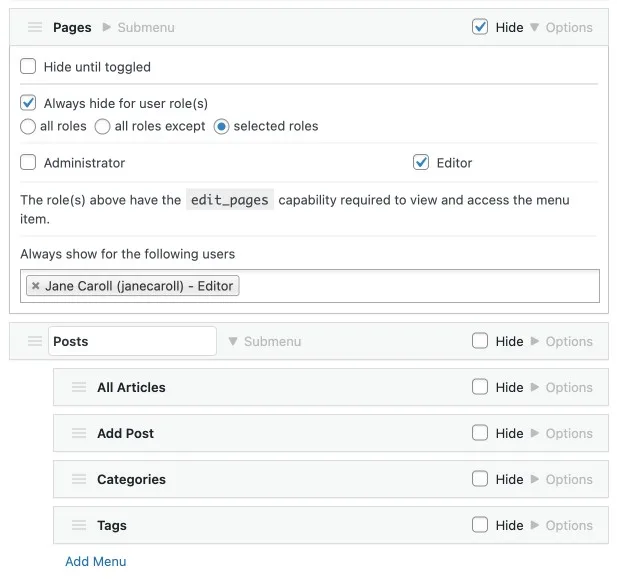Click the Add Post drag handle icon
617x579 pixels.
[79, 434]
